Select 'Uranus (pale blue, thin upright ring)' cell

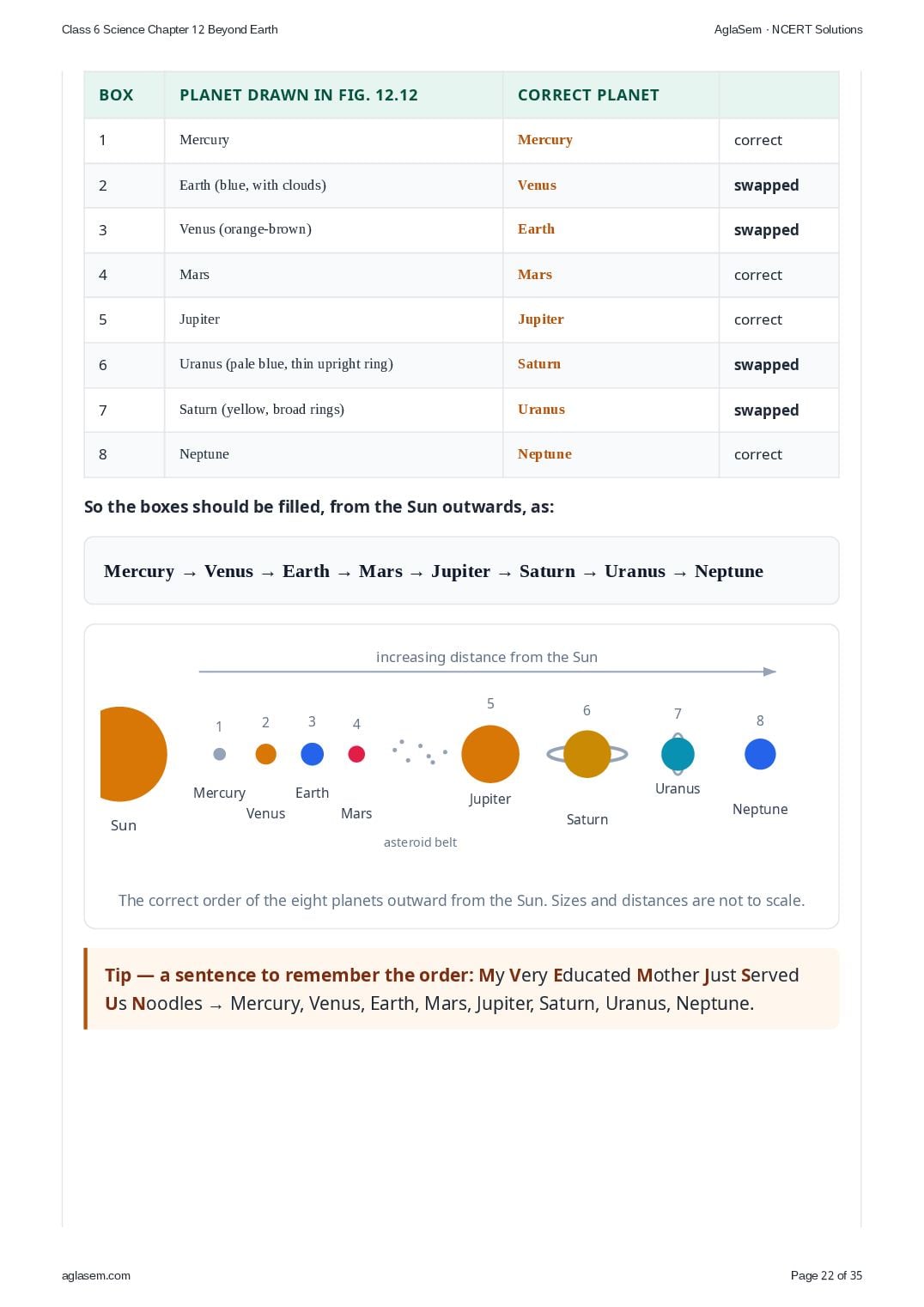tap(286, 364)
